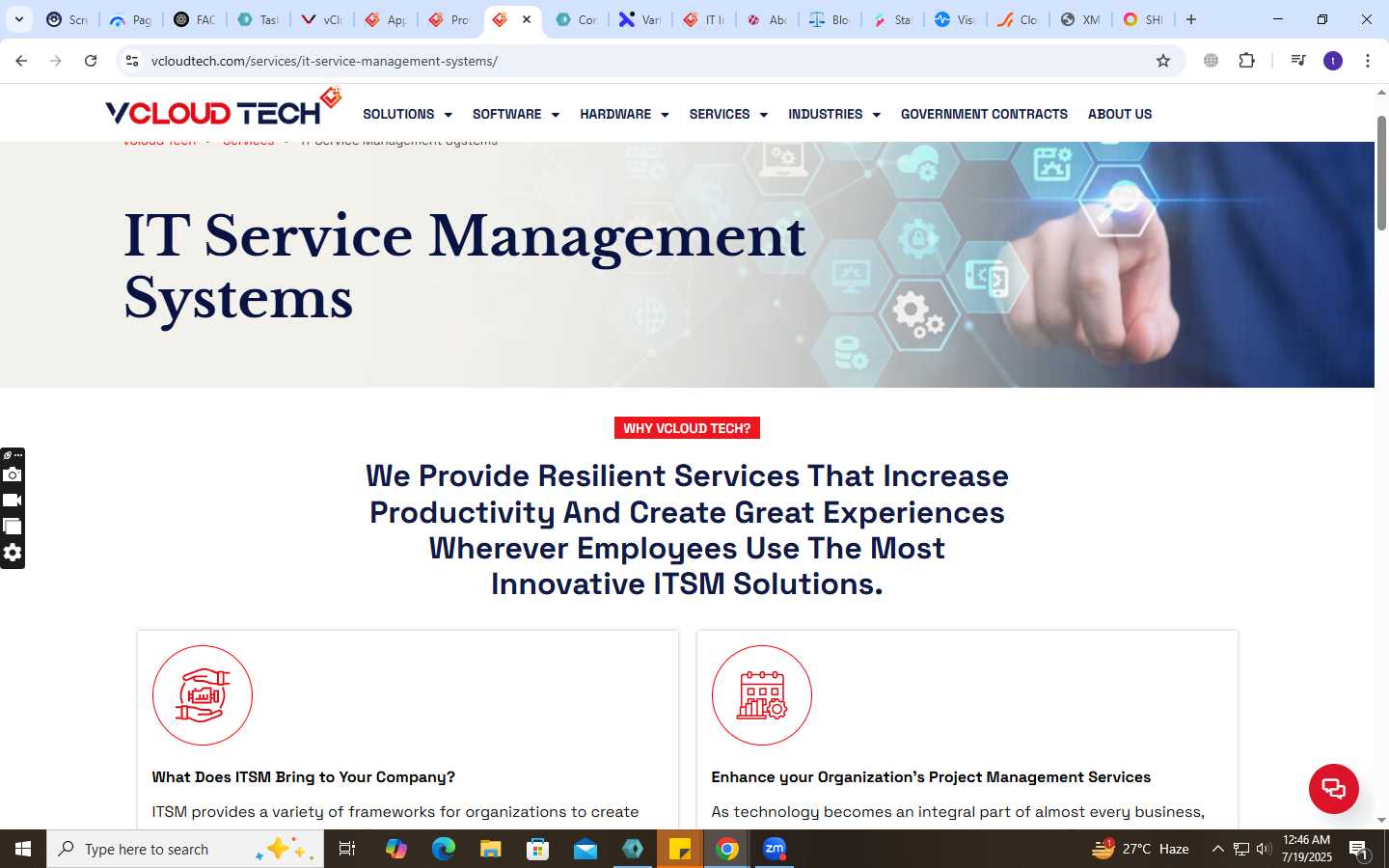Expand the INDUSTRIES menu

point(834,114)
